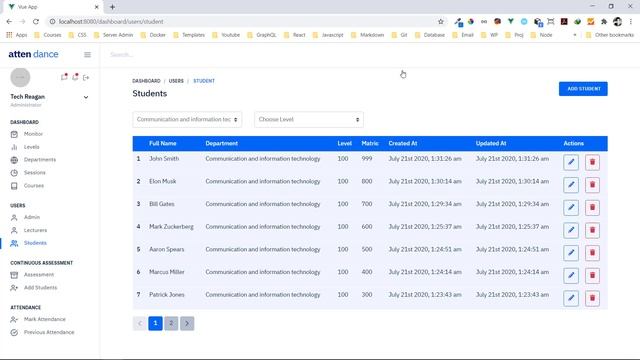Open a new browser tab
Viewport: 640px width, 360px height.
(112, 7)
